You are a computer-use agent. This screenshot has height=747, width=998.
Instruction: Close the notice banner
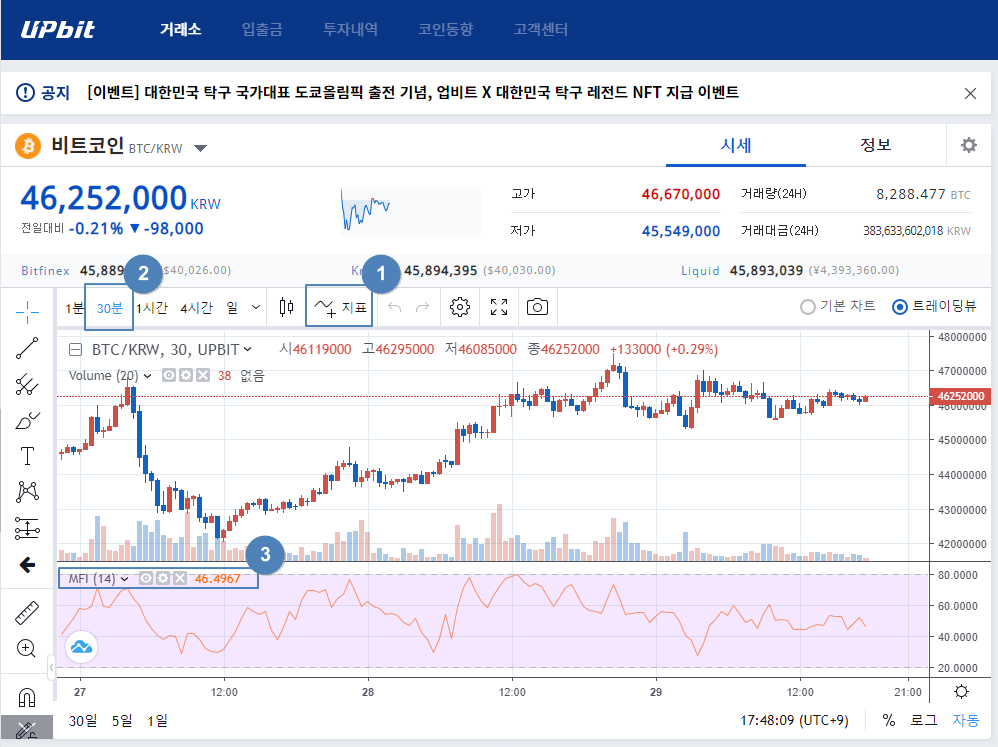click(x=970, y=94)
